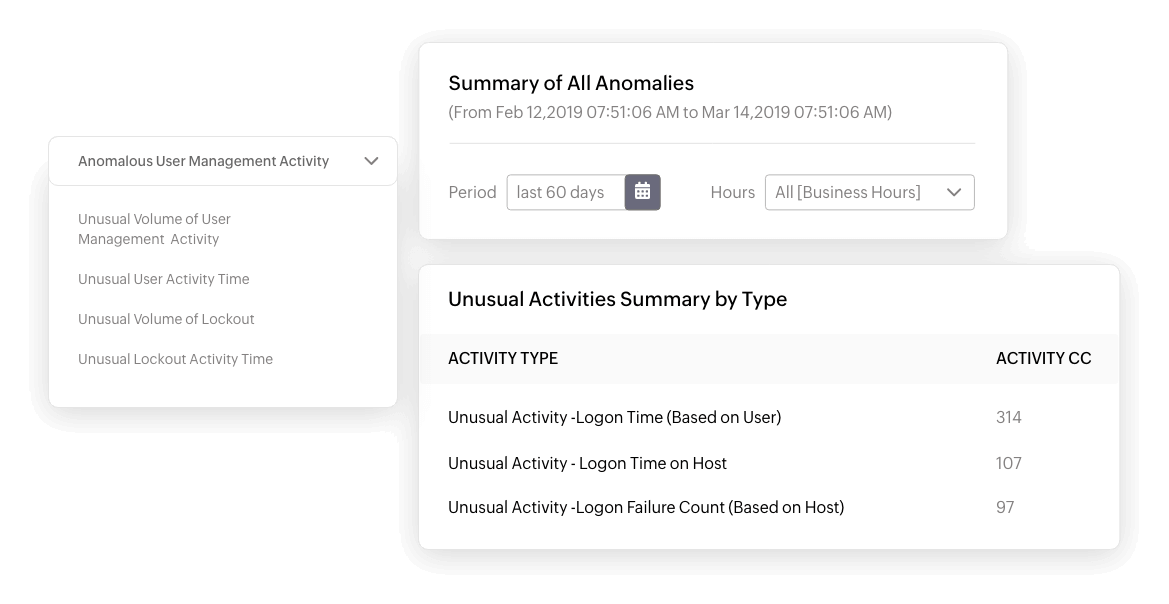Viewport: 1169px width, 604px height.
Task: Open the row Unusual Activity - Logon Time (Based on User)
Action: (x=615, y=417)
